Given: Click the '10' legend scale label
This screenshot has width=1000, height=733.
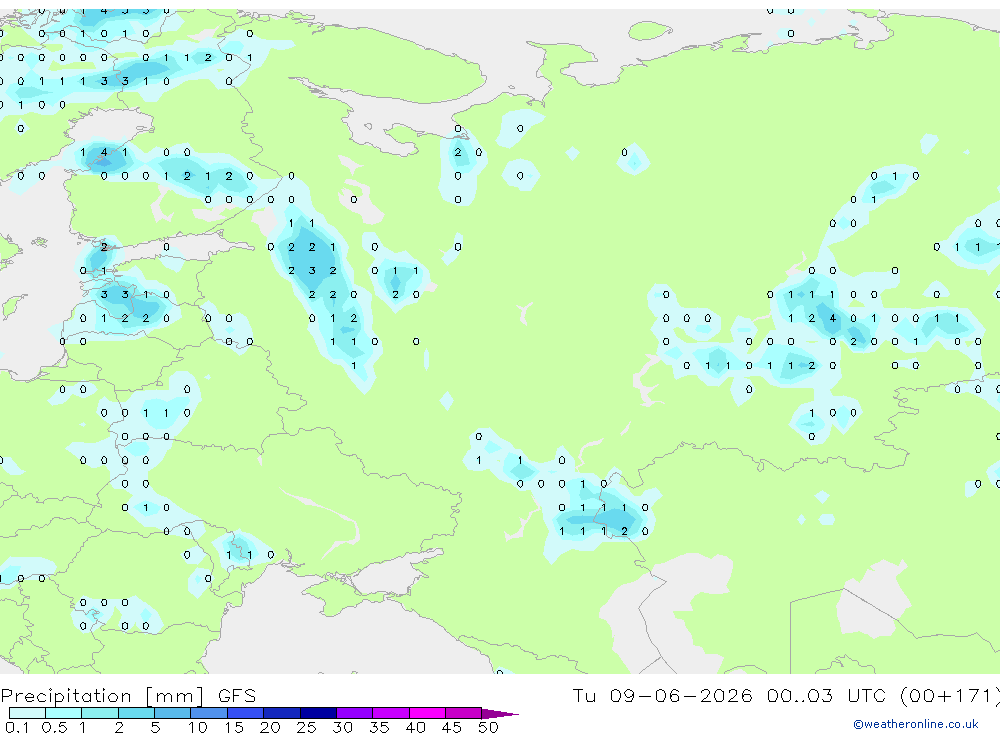Looking at the screenshot, I should pyautogui.click(x=198, y=727).
